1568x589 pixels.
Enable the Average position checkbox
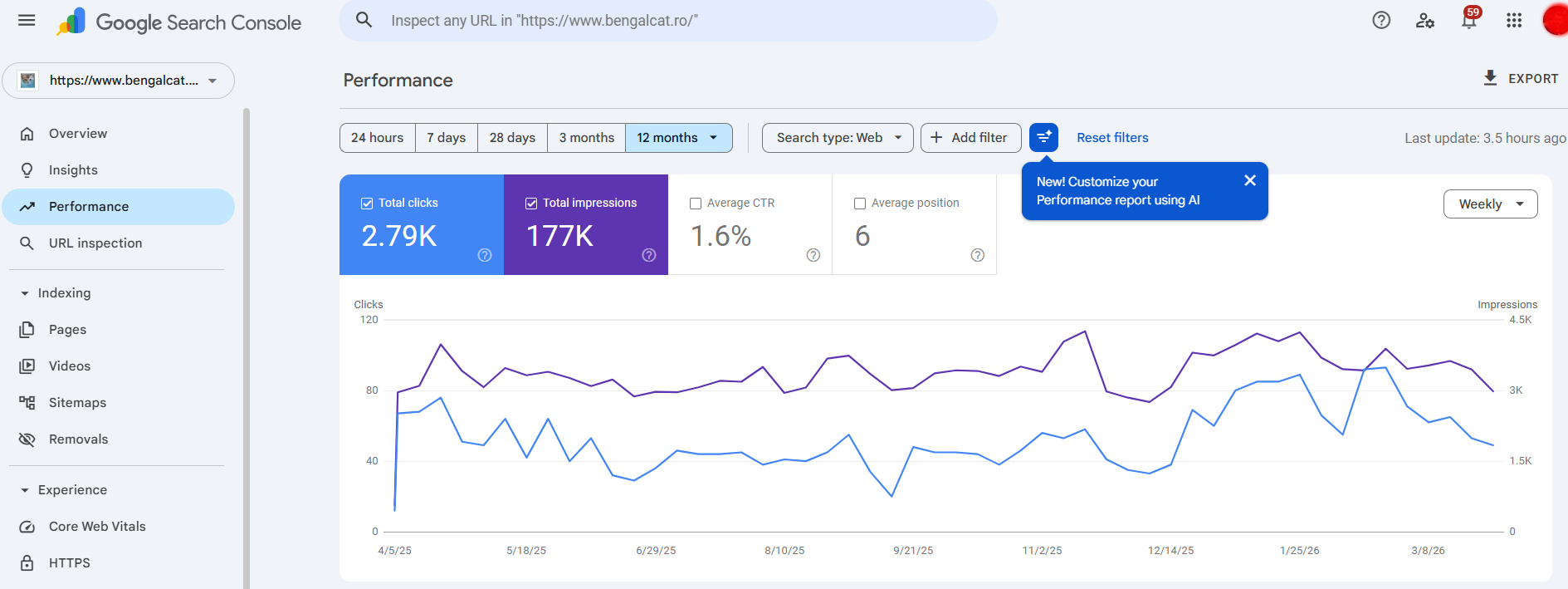click(860, 204)
